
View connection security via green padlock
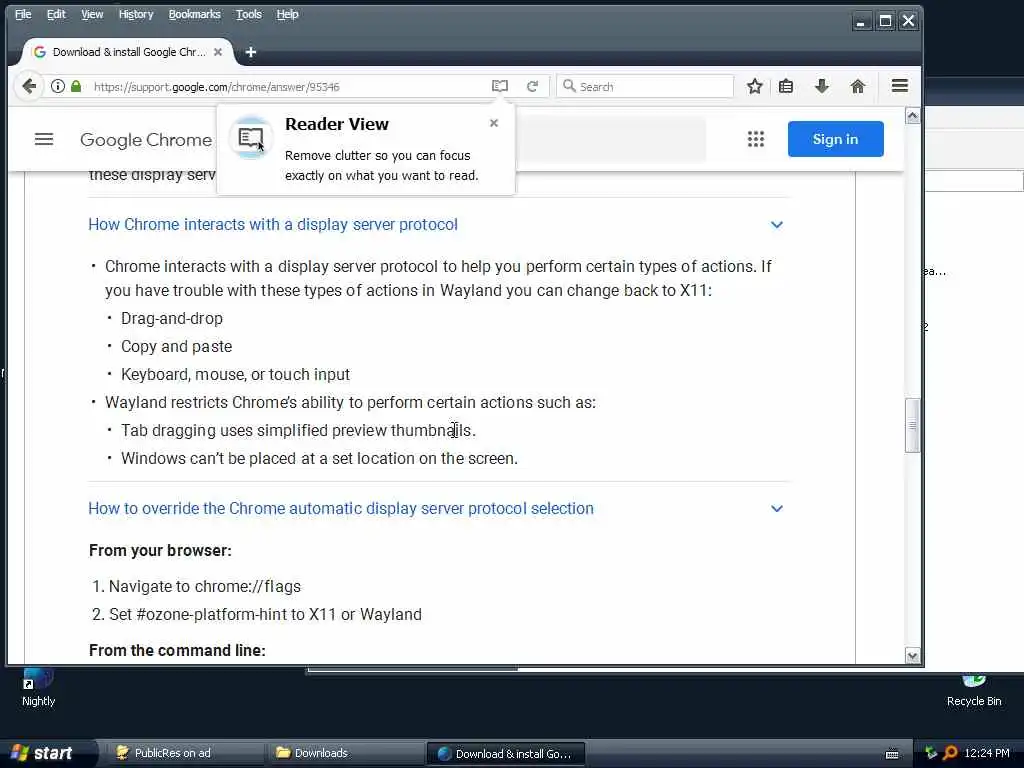[x=76, y=86]
